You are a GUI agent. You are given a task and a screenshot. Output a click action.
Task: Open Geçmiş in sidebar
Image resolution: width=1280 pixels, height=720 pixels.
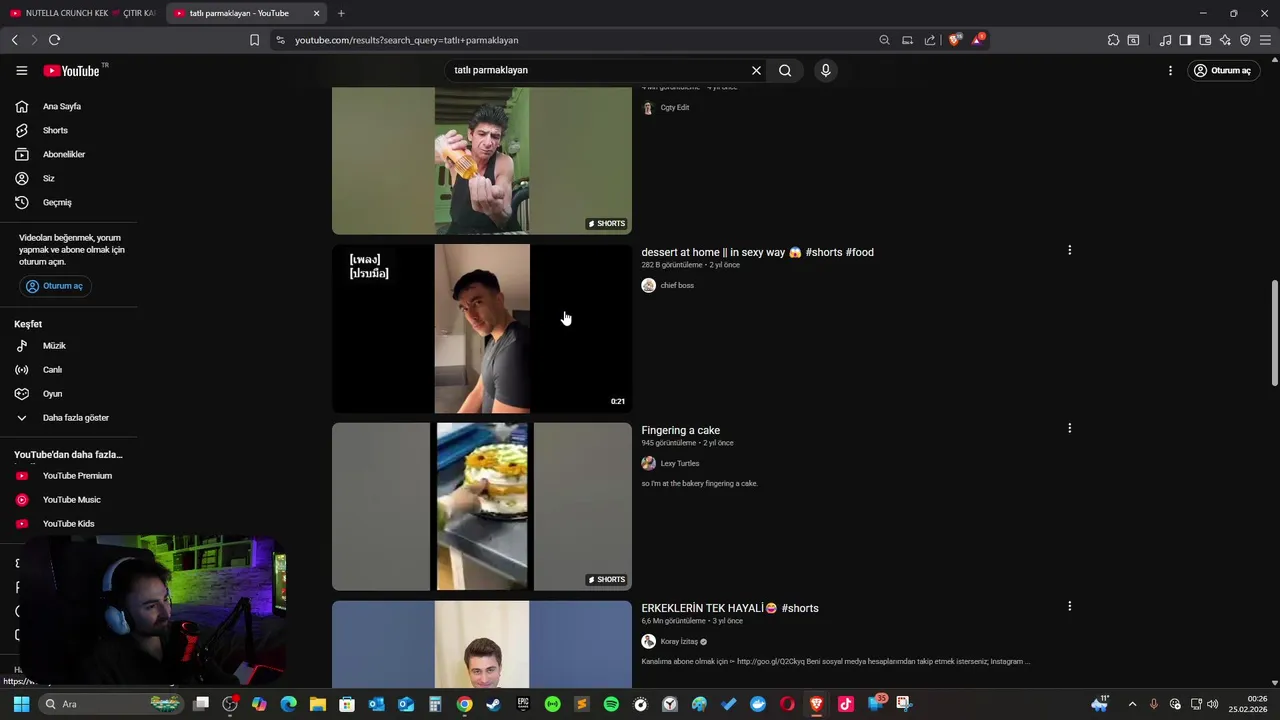click(57, 202)
